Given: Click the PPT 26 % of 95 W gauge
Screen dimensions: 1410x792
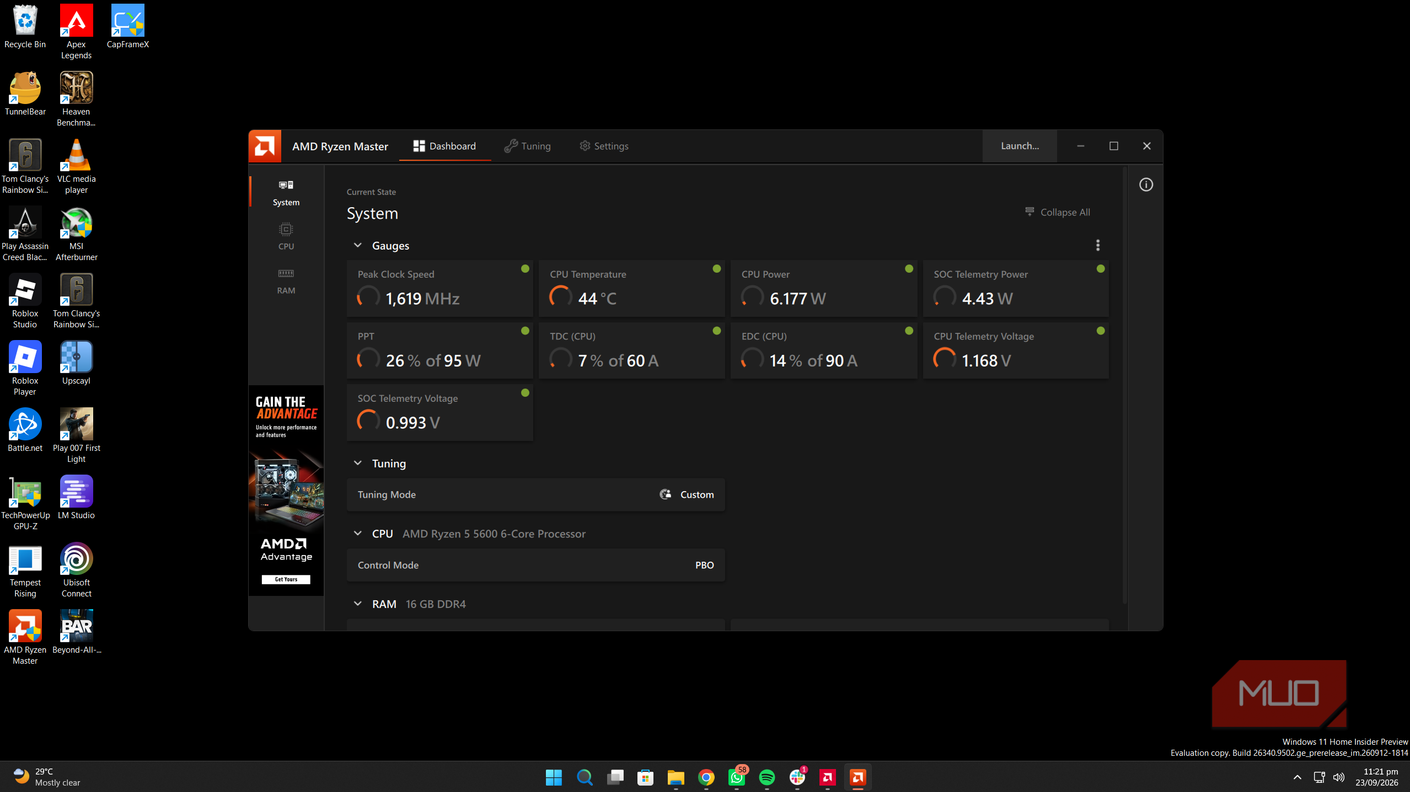Looking at the screenshot, I should point(440,351).
